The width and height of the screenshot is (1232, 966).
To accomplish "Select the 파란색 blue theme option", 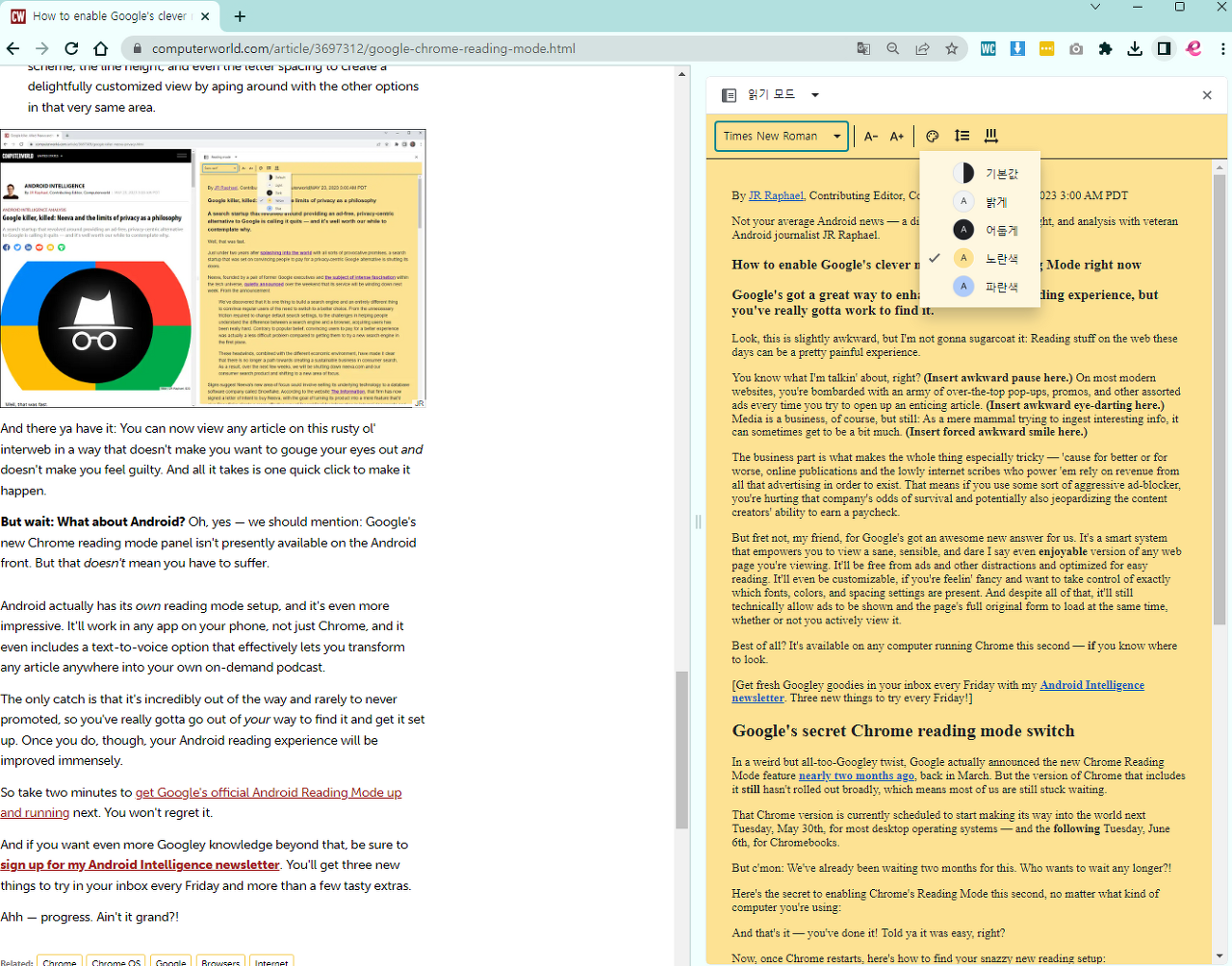I will click(x=980, y=287).
